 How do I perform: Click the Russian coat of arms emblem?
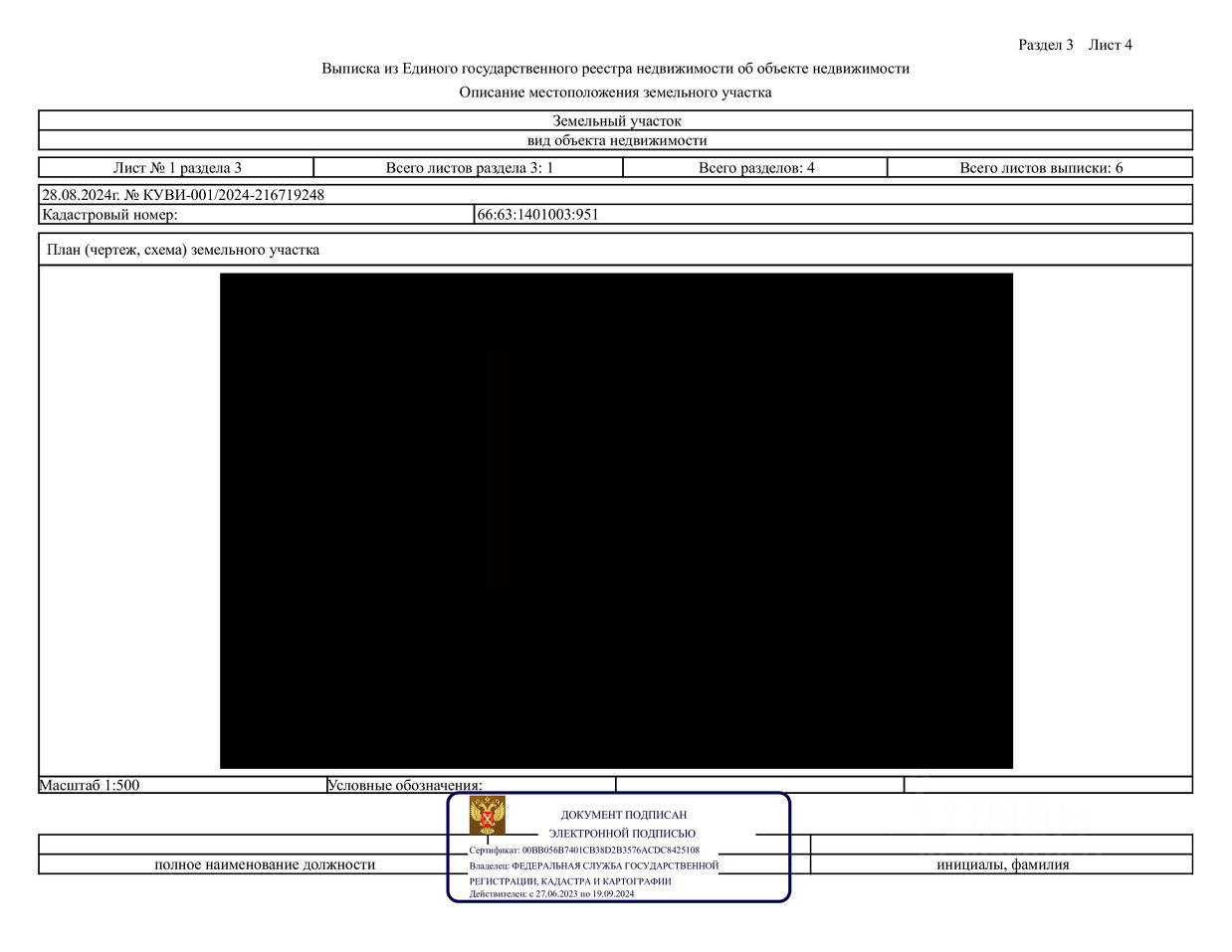[x=488, y=816]
